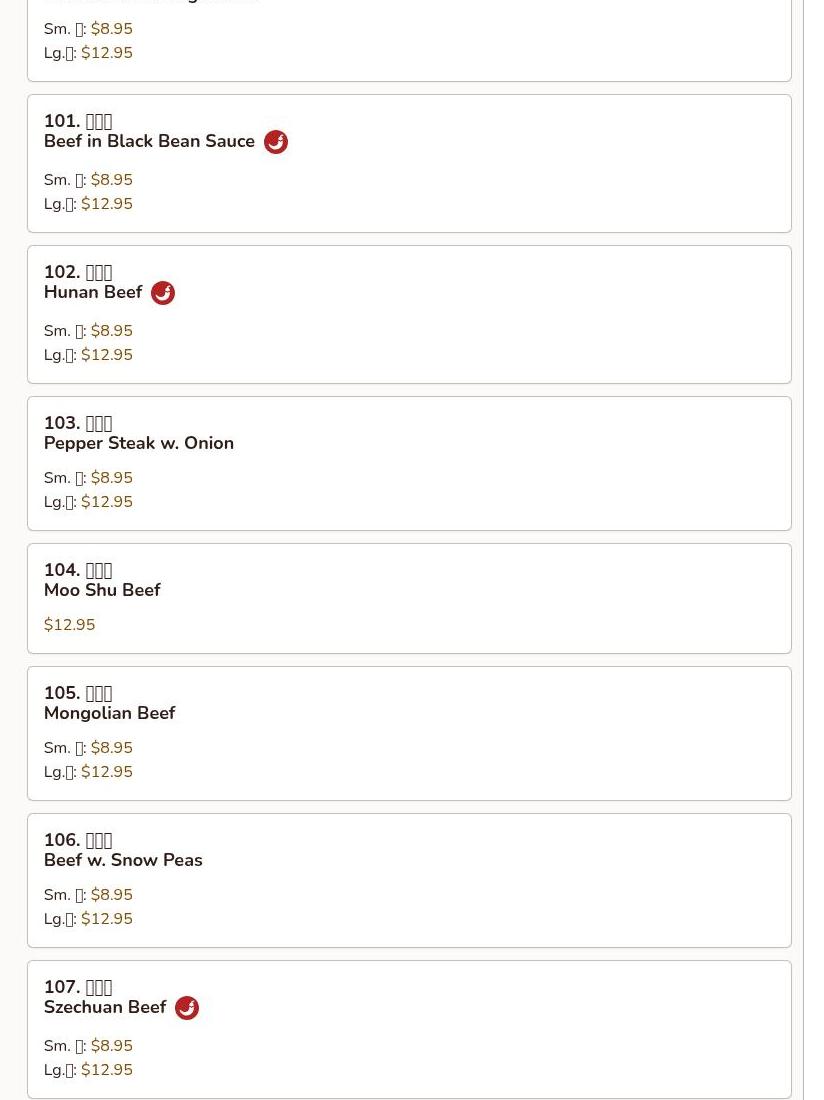Open Pepper Steak w. Onion item
This screenshot has height=1100, width=824.
[139, 443]
